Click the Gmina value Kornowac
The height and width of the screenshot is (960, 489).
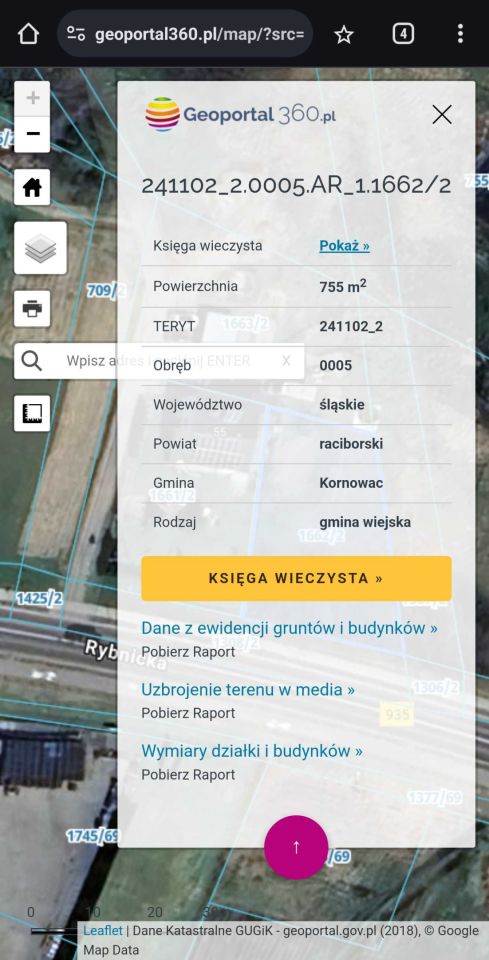[x=351, y=483]
